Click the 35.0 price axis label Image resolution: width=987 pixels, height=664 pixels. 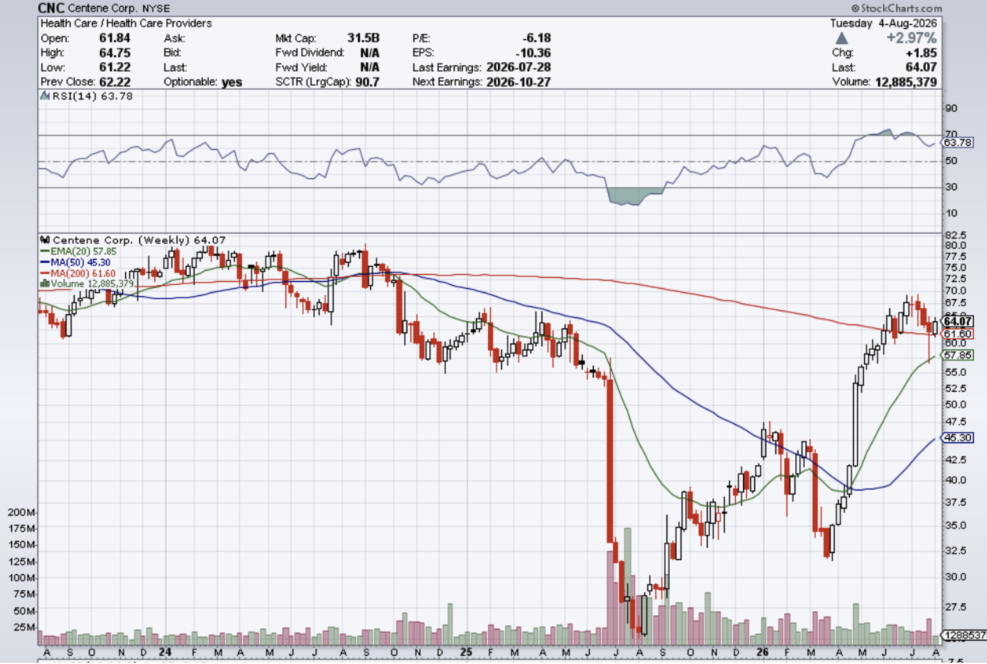(955, 525)
